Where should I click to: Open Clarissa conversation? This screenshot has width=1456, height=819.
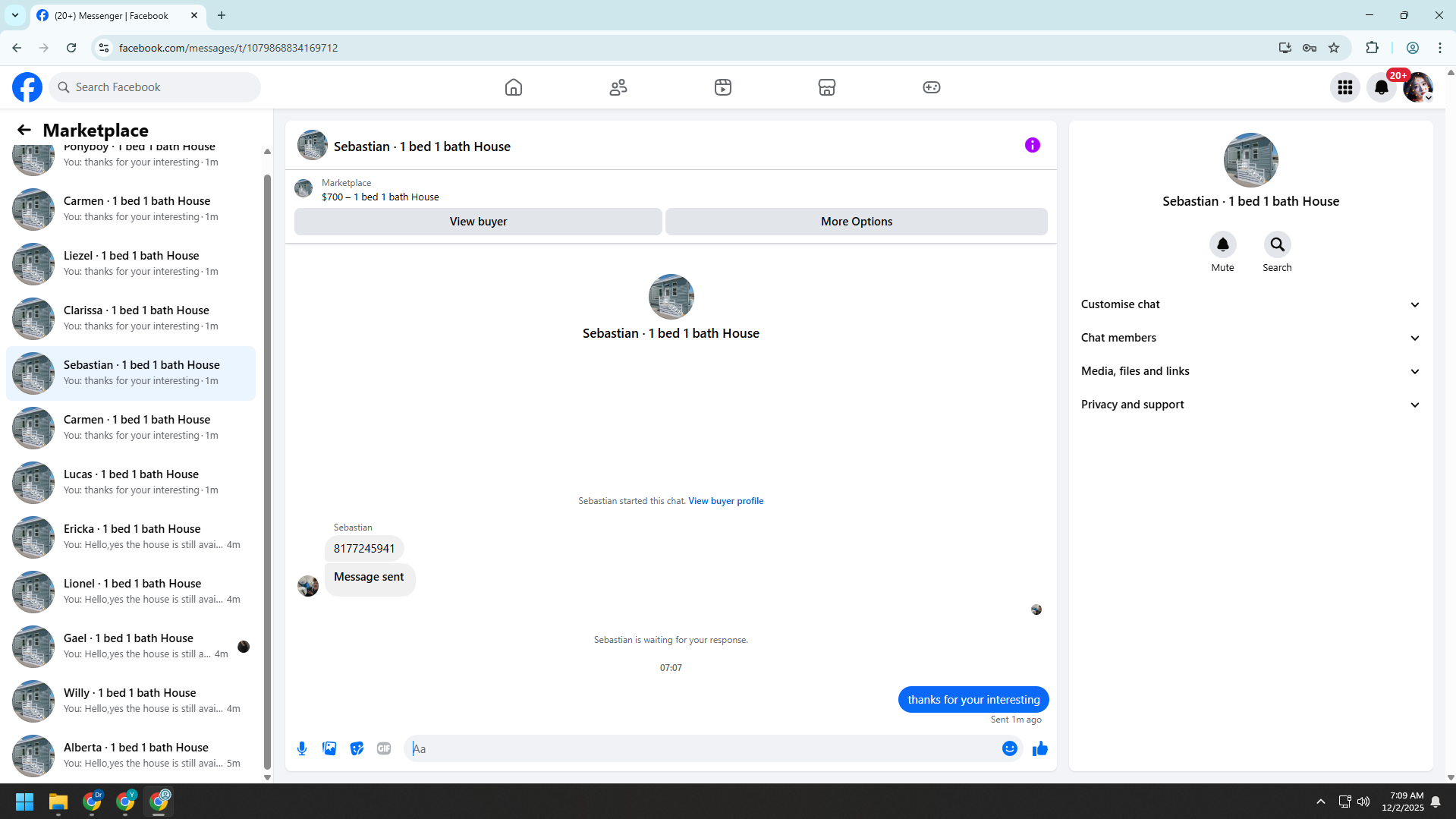click(x=131, y=318)
